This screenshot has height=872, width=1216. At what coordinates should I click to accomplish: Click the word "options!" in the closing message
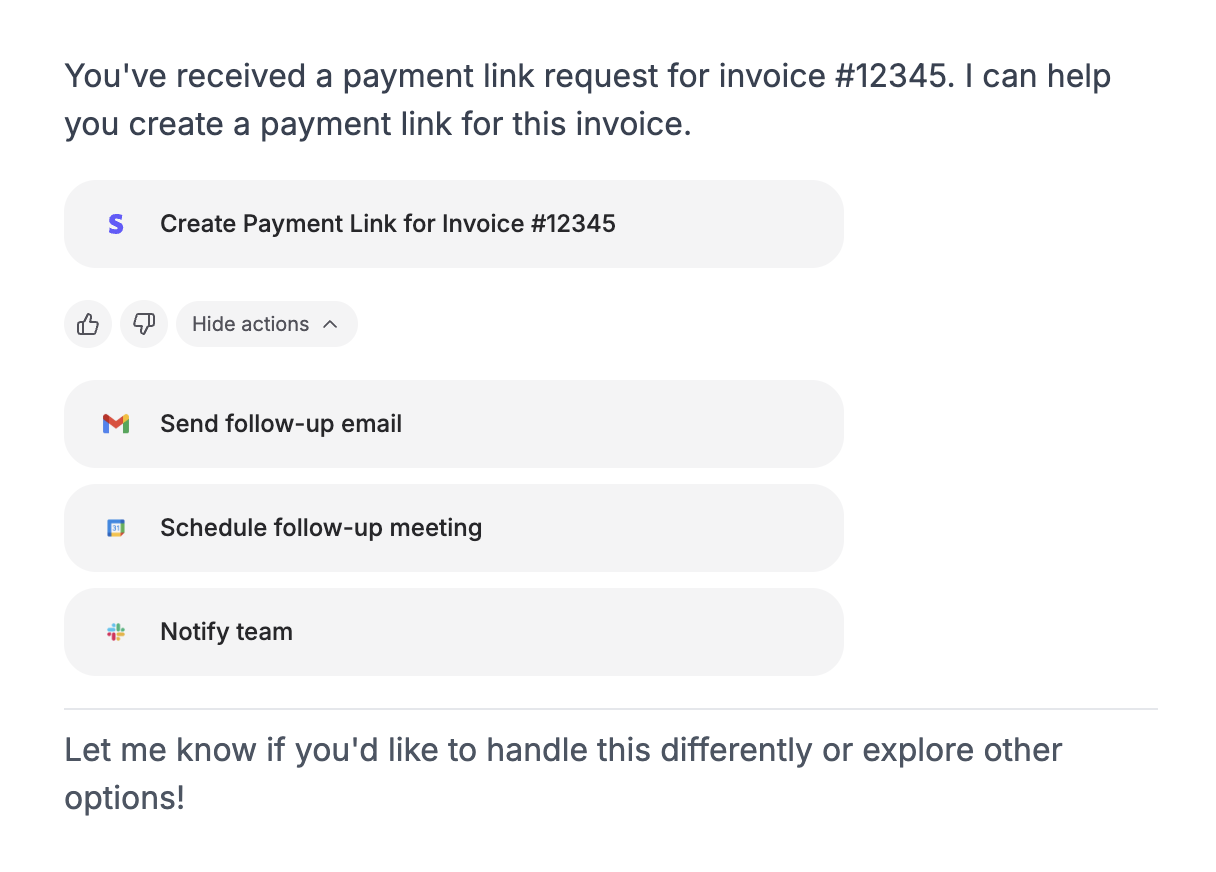tap(125, 798)
